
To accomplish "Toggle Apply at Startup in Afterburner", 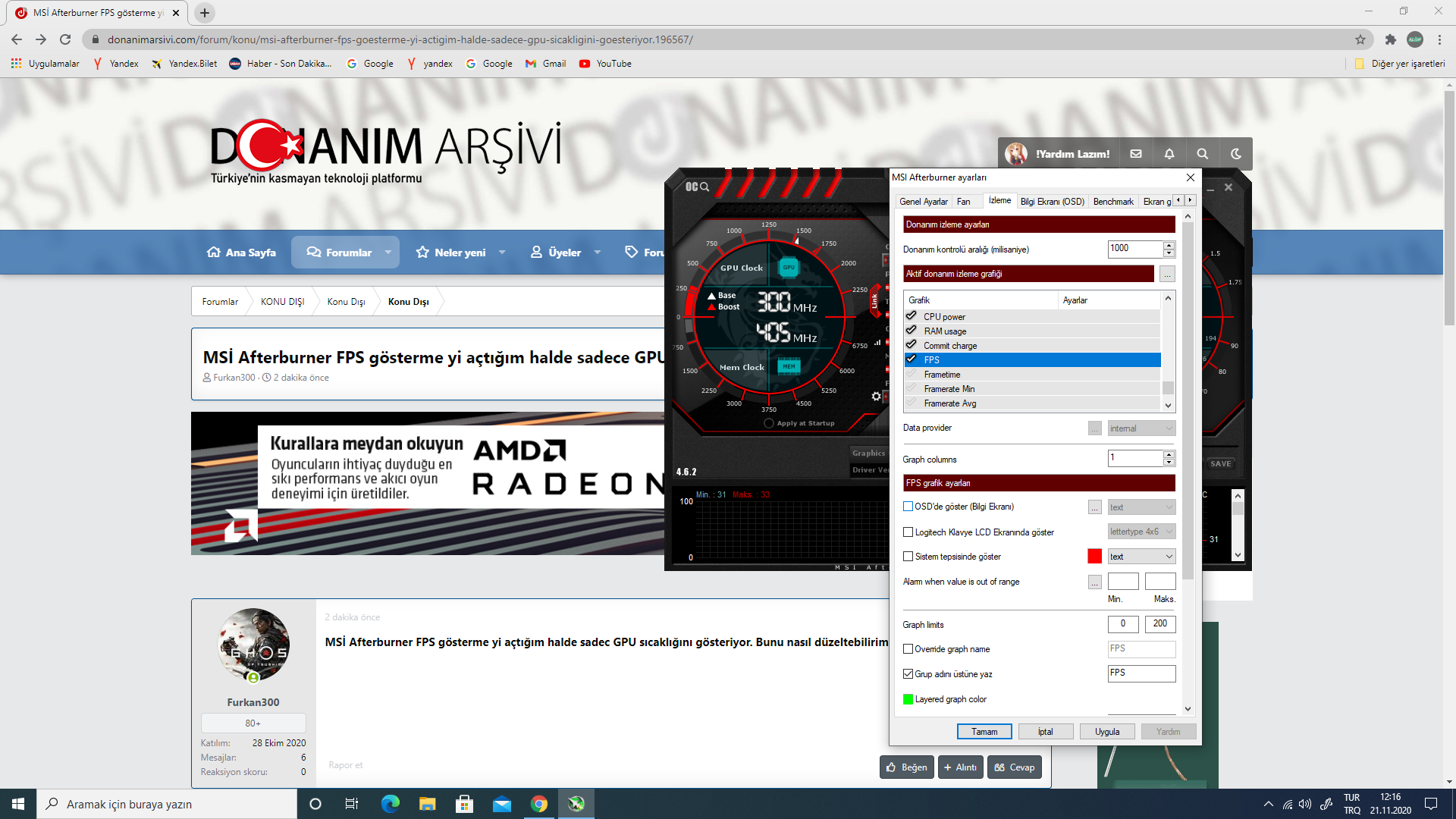I will click(x=769, y=423).
